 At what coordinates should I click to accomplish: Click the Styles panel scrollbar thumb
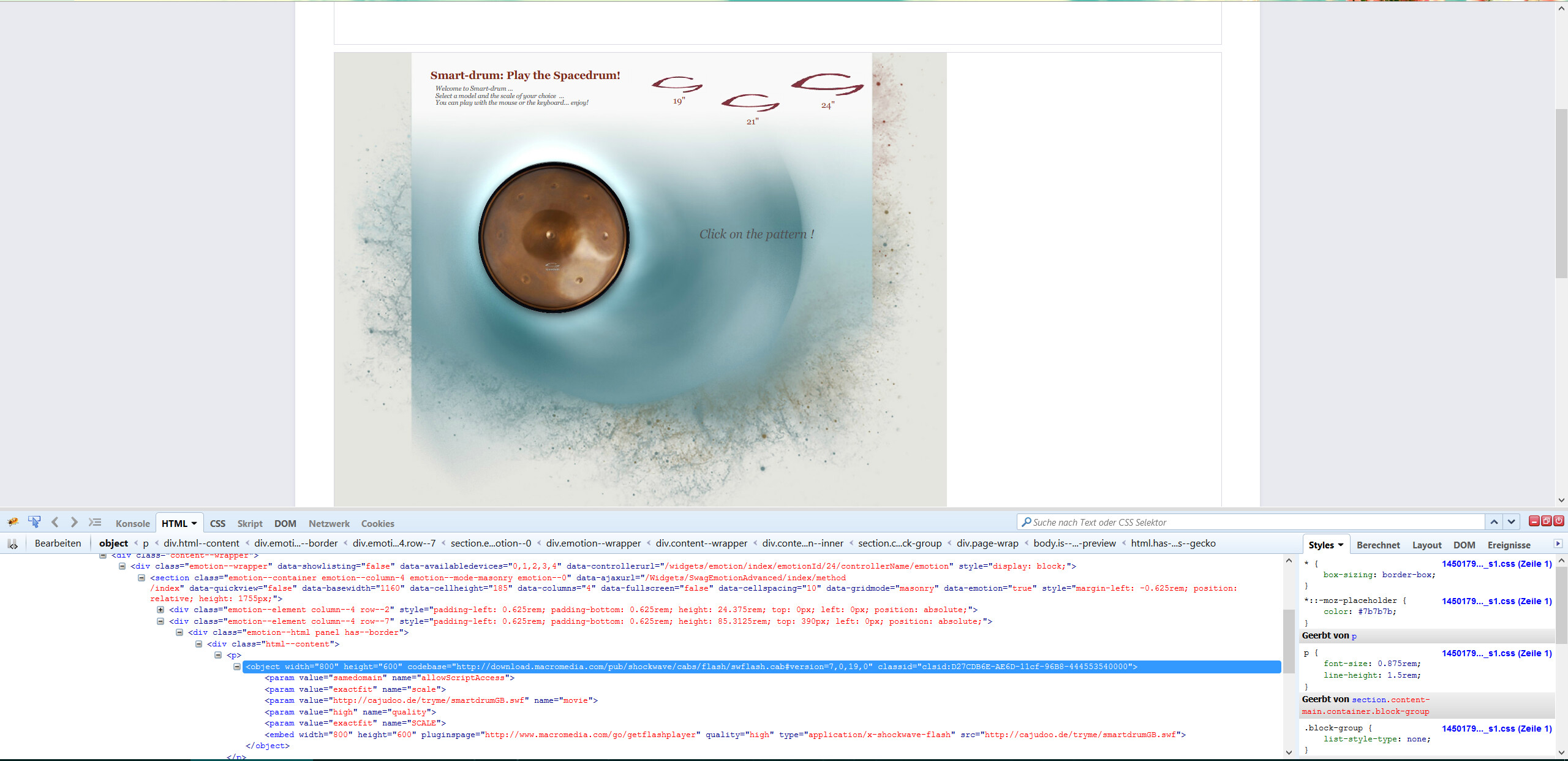(x=1561, y=605)
